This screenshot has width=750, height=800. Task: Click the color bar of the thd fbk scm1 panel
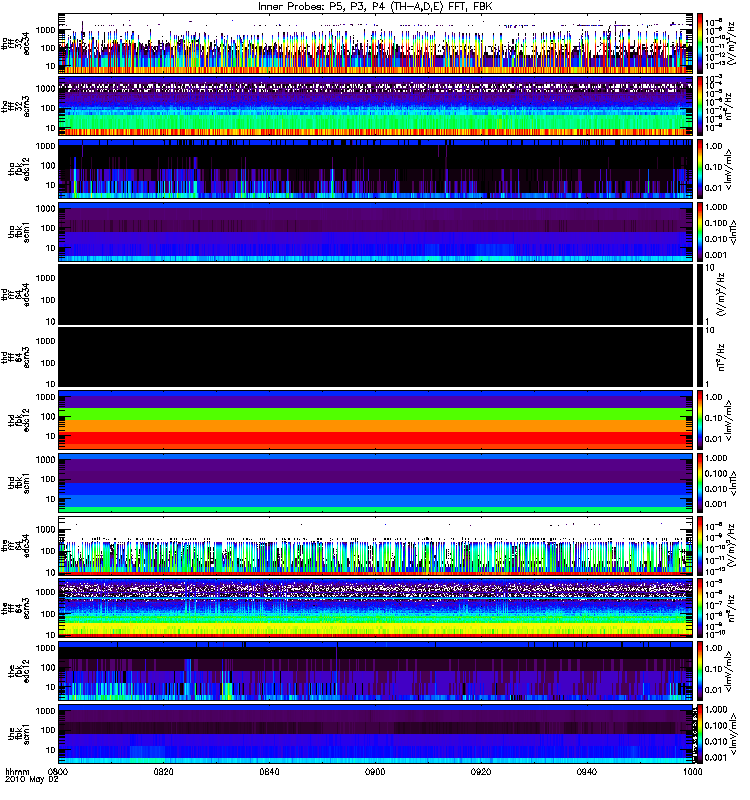pos(700,483)
